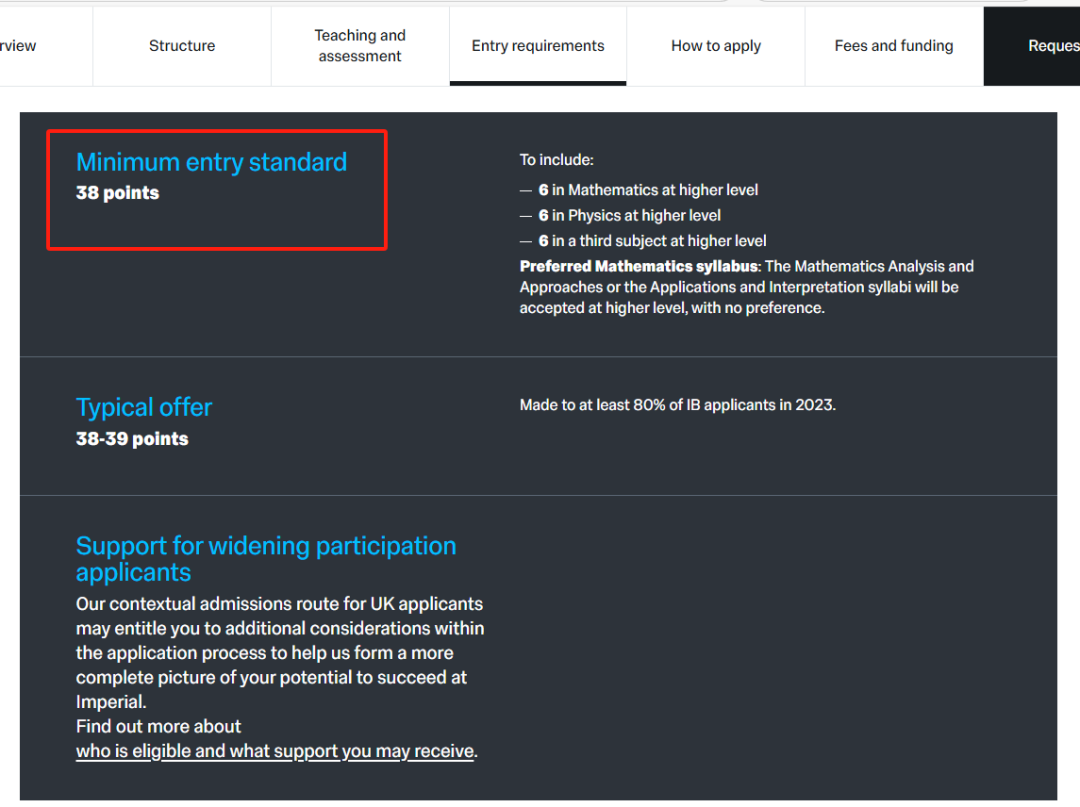Viewport: 1080px width, 807px height.
Task: Click the 6 in Mathematics requirement
Action: (648, 190)
